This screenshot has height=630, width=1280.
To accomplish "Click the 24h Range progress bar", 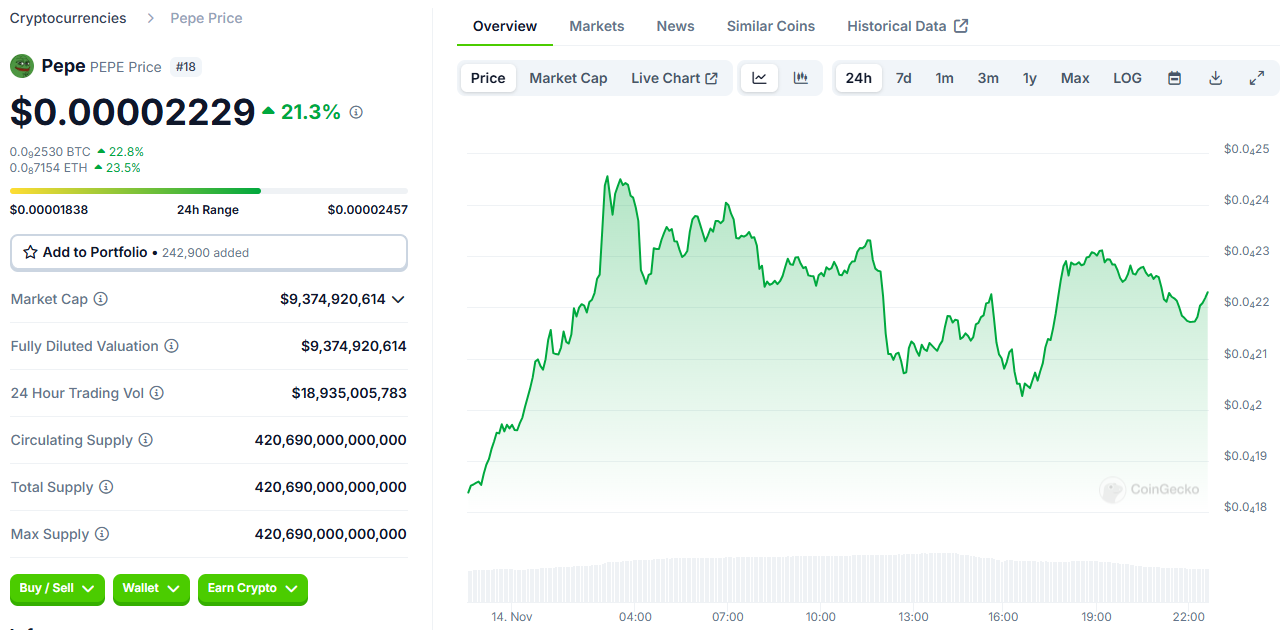I will (x=209, y=190).
